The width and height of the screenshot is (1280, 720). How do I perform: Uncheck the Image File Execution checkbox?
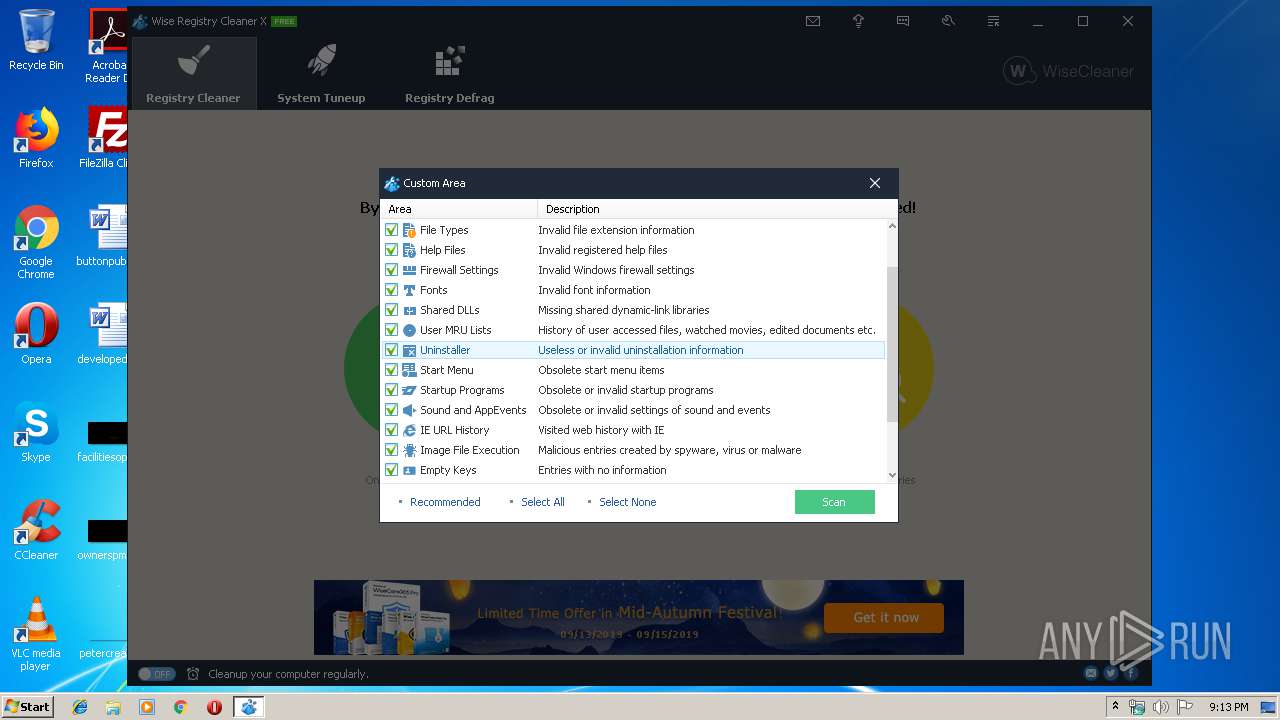392,450
